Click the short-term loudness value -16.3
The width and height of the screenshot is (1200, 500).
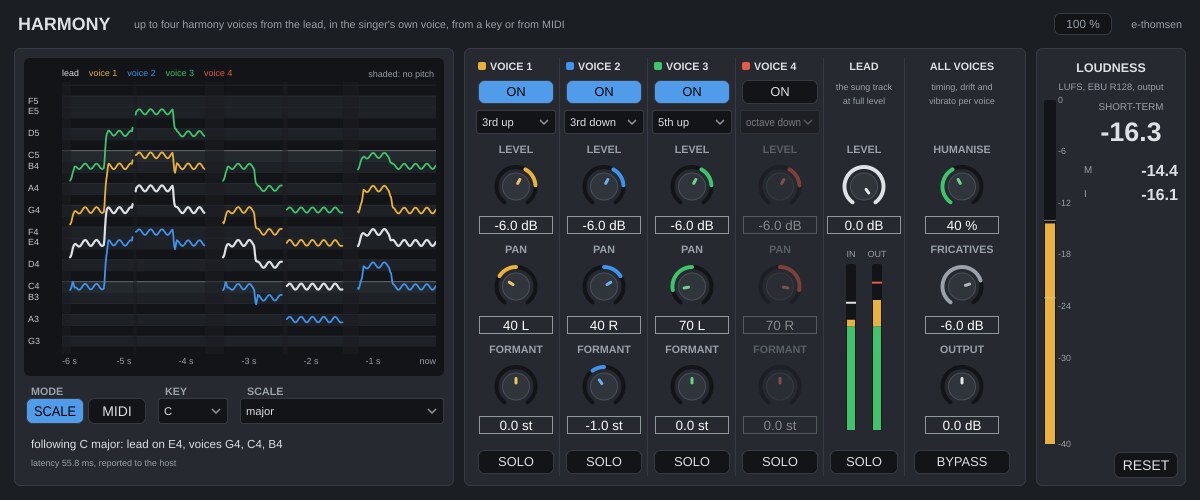1131,133
